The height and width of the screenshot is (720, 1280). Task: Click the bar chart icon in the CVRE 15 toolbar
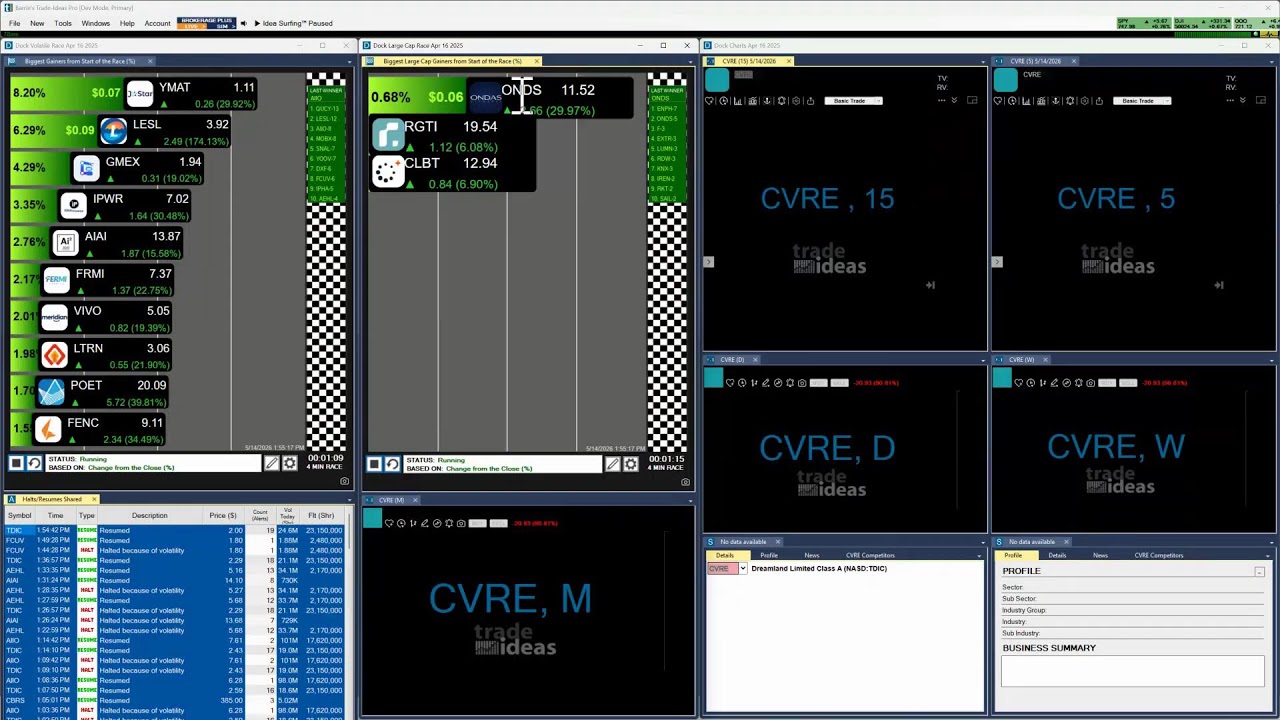click(738, 101)
